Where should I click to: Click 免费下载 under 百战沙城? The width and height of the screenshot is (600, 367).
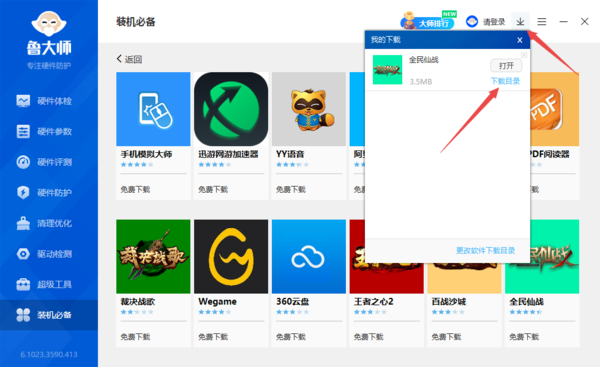tap(446, 337)
